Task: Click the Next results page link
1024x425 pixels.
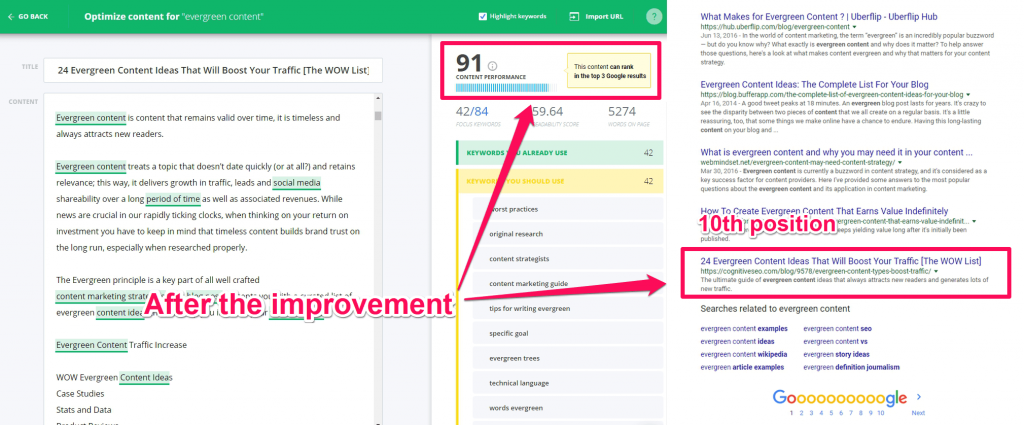Action: click(x=918, y=413)
